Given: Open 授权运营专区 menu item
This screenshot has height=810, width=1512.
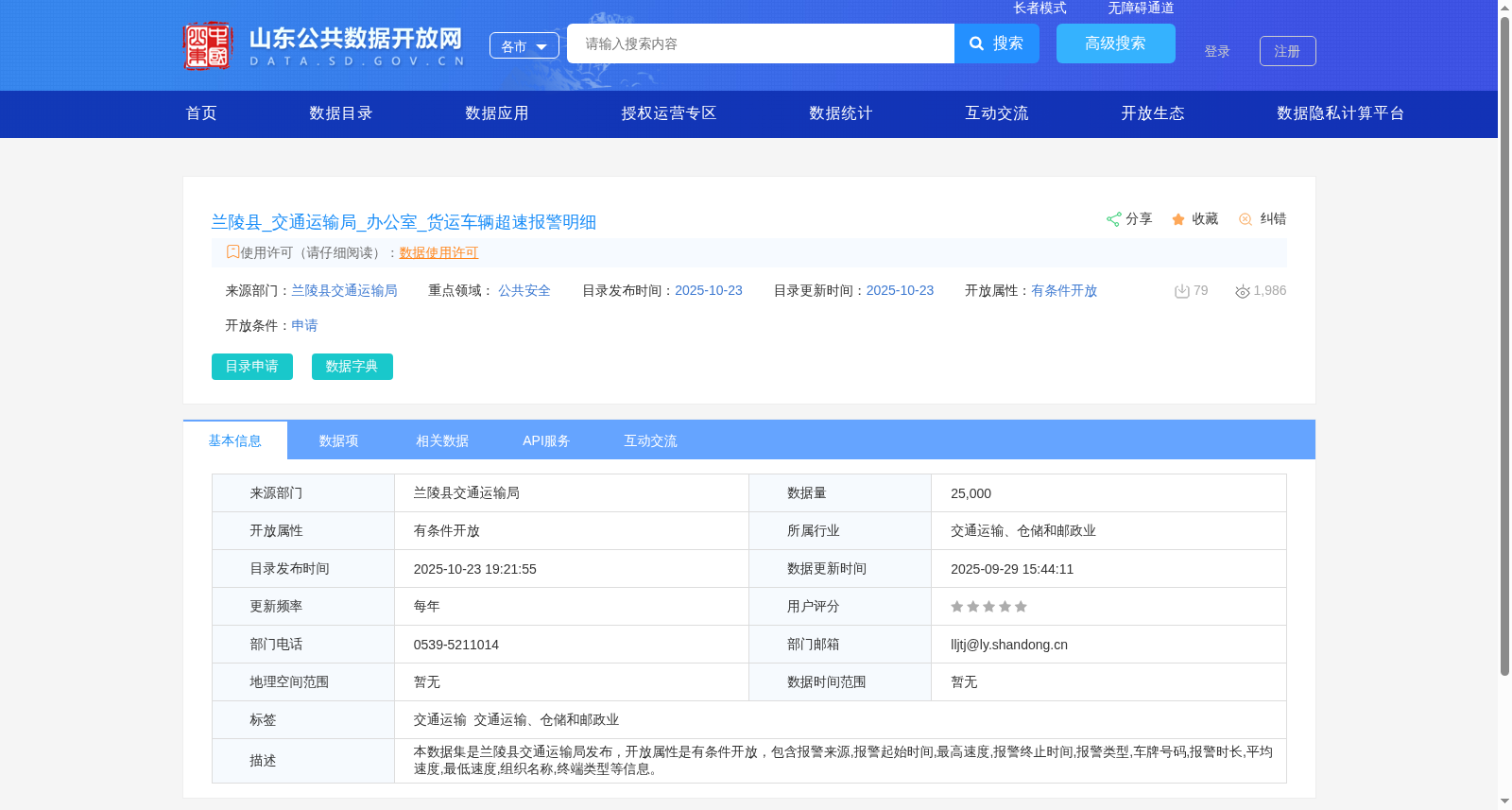Looking at the screenshot, I should tap(669, 113).
